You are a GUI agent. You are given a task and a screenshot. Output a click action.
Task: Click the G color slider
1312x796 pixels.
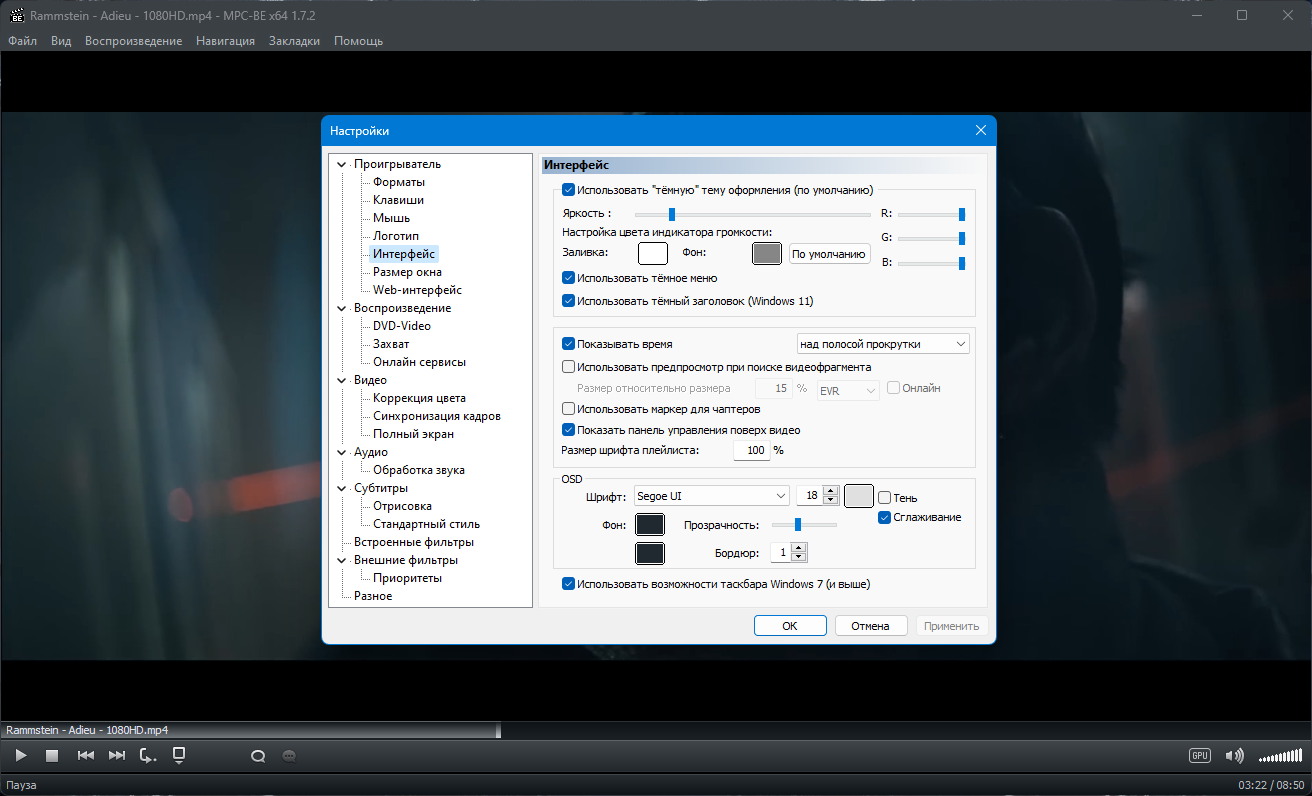click(931, 238)
